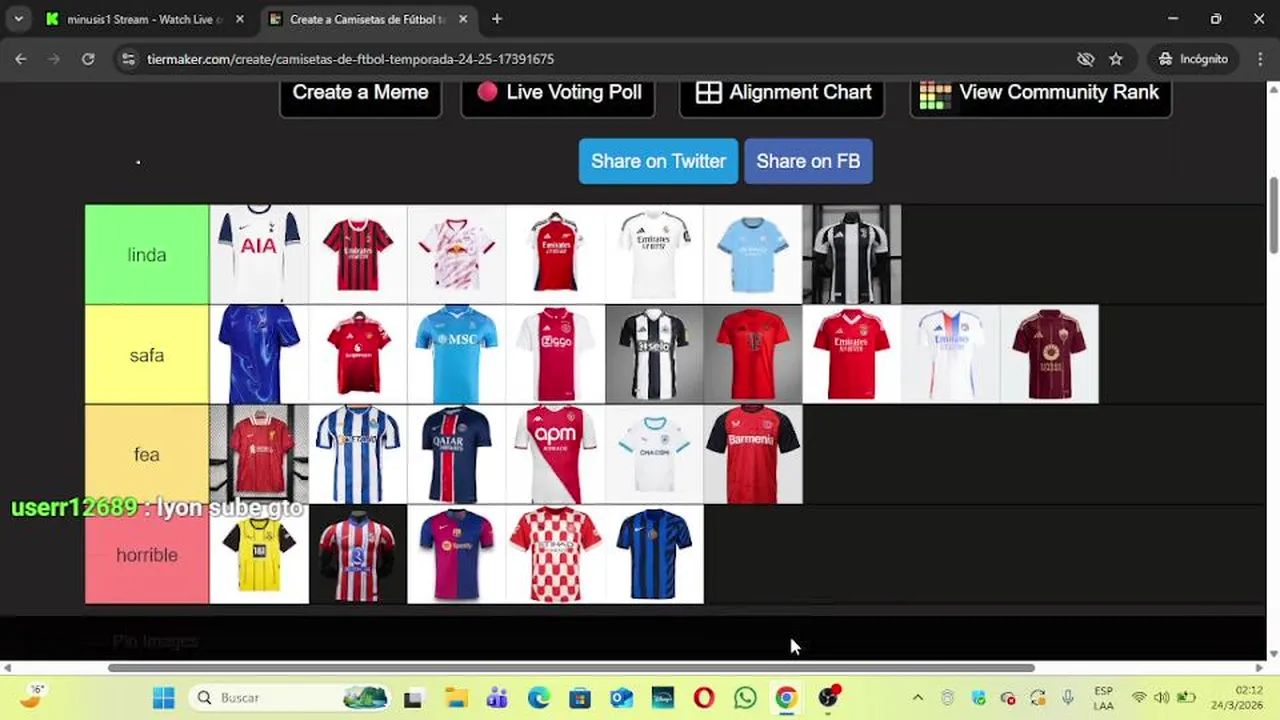Open the Chrome three-dot menu
Image resolution: width=1280 pixels, height=720 pixels.
click(x=1259, y=59)
